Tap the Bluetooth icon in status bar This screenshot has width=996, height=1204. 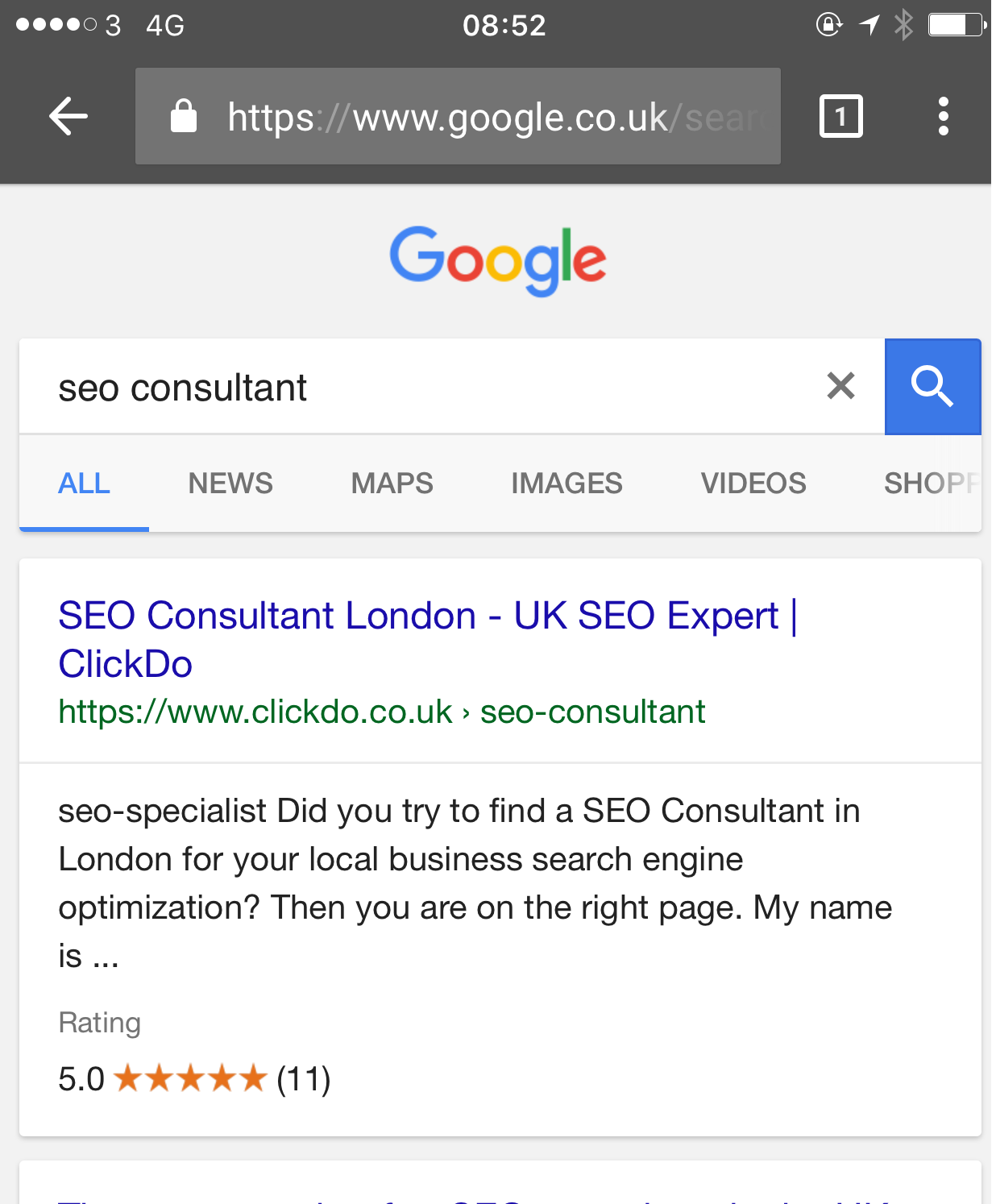[x=904, y=25]
